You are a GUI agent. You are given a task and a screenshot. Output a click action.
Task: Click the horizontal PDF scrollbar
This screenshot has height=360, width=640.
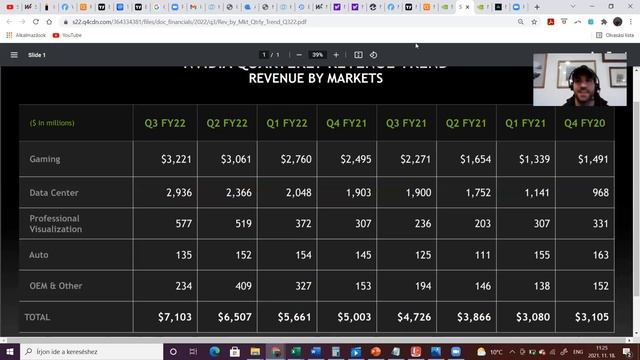316,340
